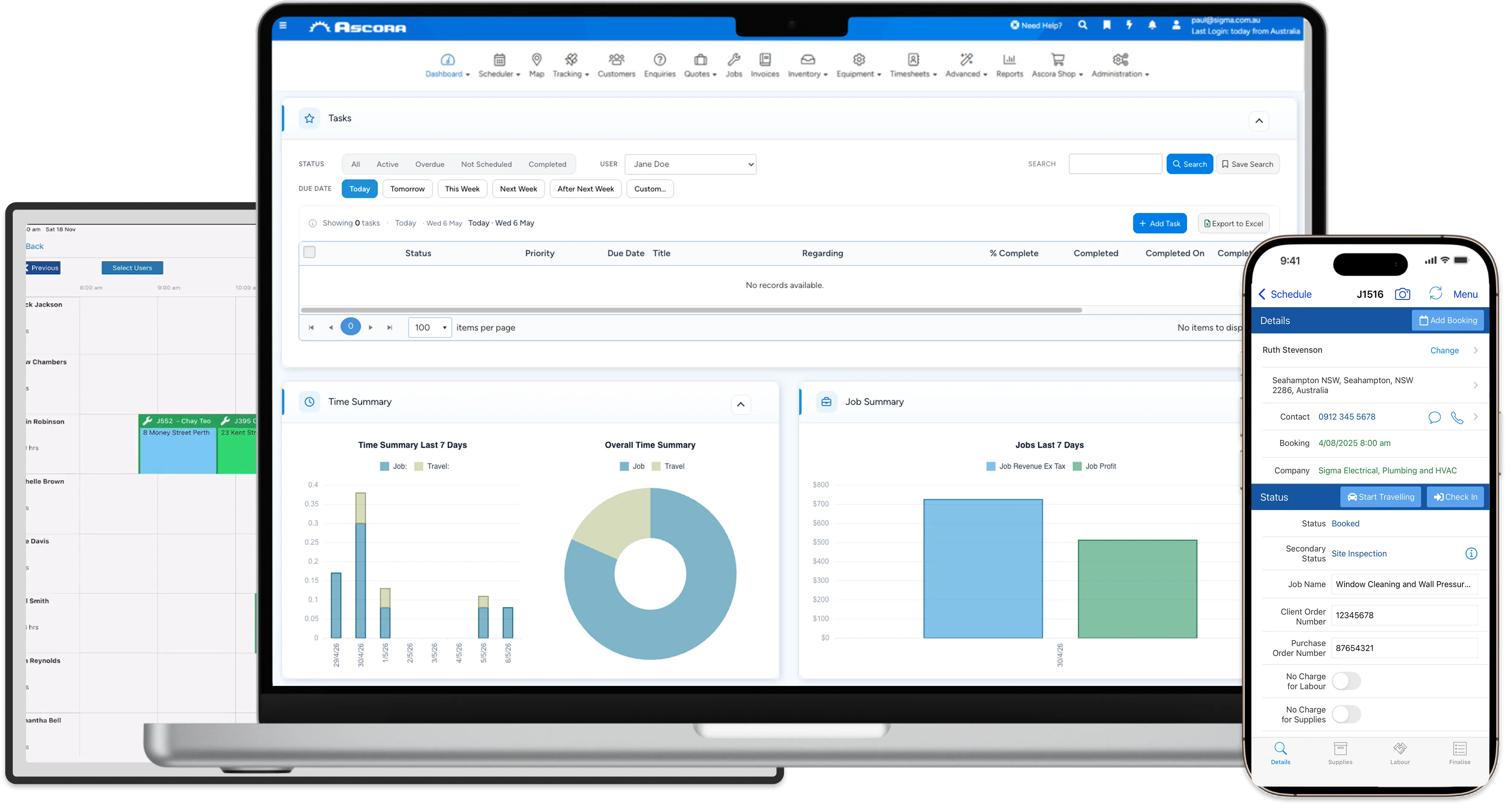Click the lightning bolt quick actions icon
The height and width of the screenshot is (805, 1512).
click(1129, 25)
